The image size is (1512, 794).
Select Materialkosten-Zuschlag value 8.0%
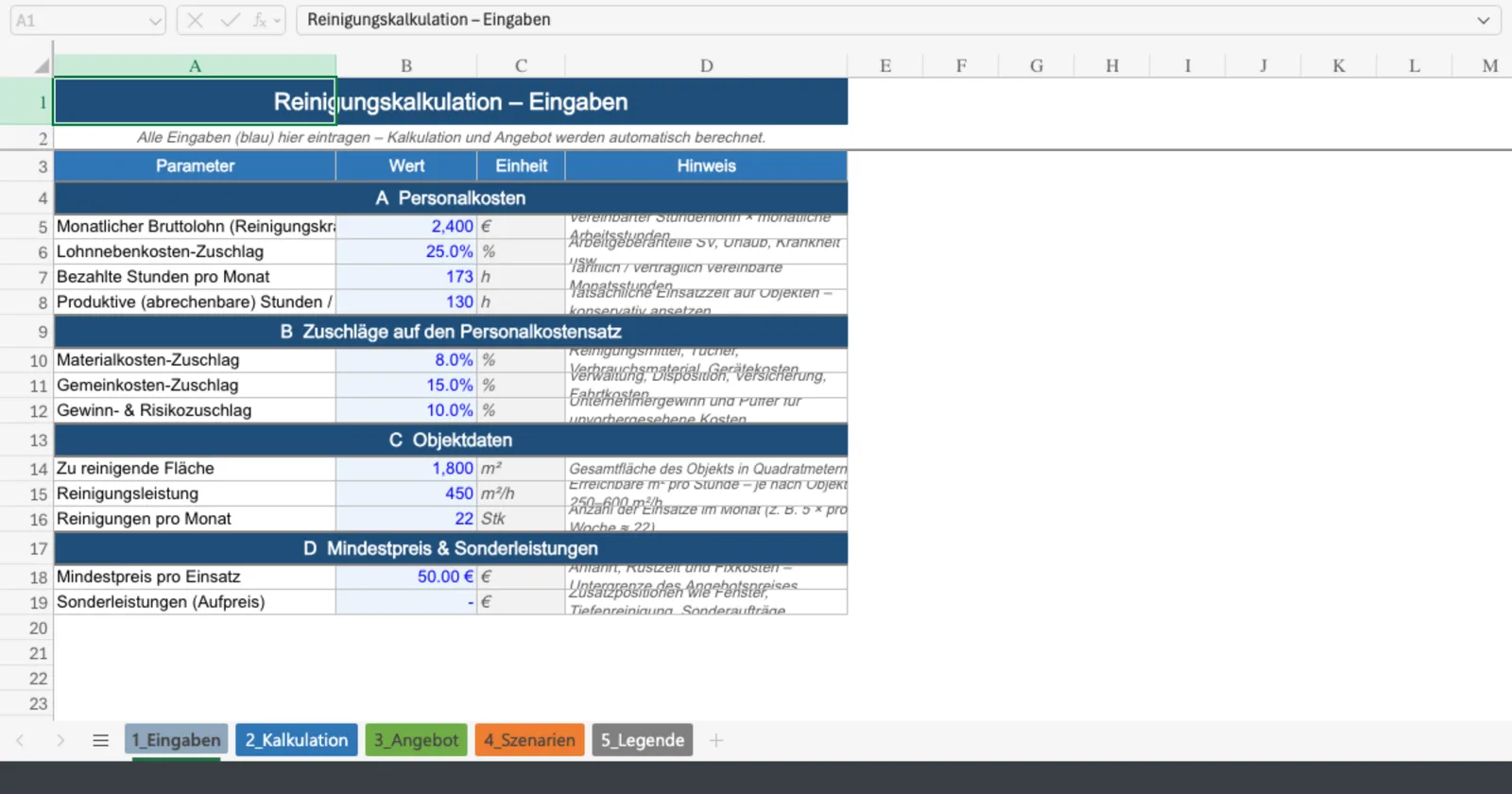(406, 360)
